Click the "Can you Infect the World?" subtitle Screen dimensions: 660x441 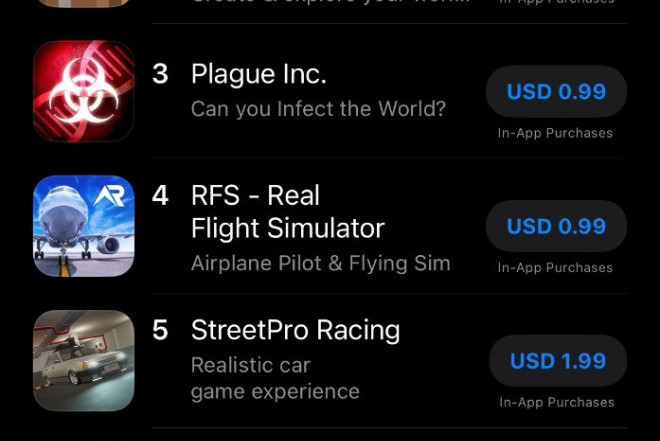[318, 109]
